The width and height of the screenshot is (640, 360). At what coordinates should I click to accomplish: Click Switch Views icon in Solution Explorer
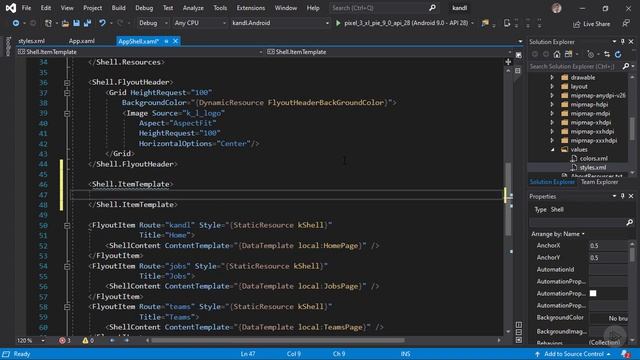pos(568,54)
